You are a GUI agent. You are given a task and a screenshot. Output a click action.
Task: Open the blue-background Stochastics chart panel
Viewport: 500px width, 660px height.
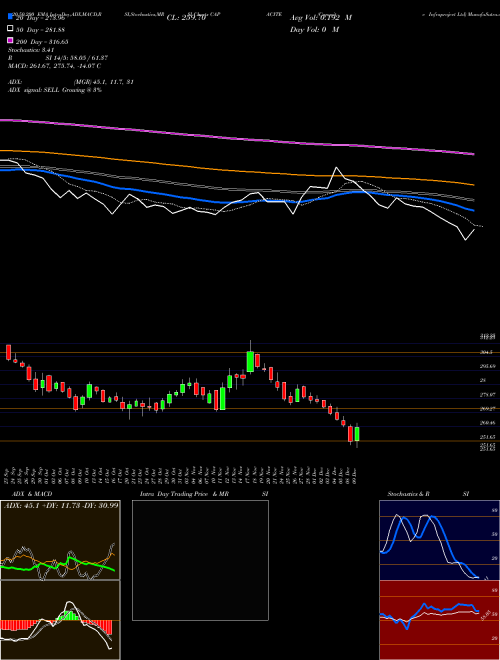(x=439, y=540)
